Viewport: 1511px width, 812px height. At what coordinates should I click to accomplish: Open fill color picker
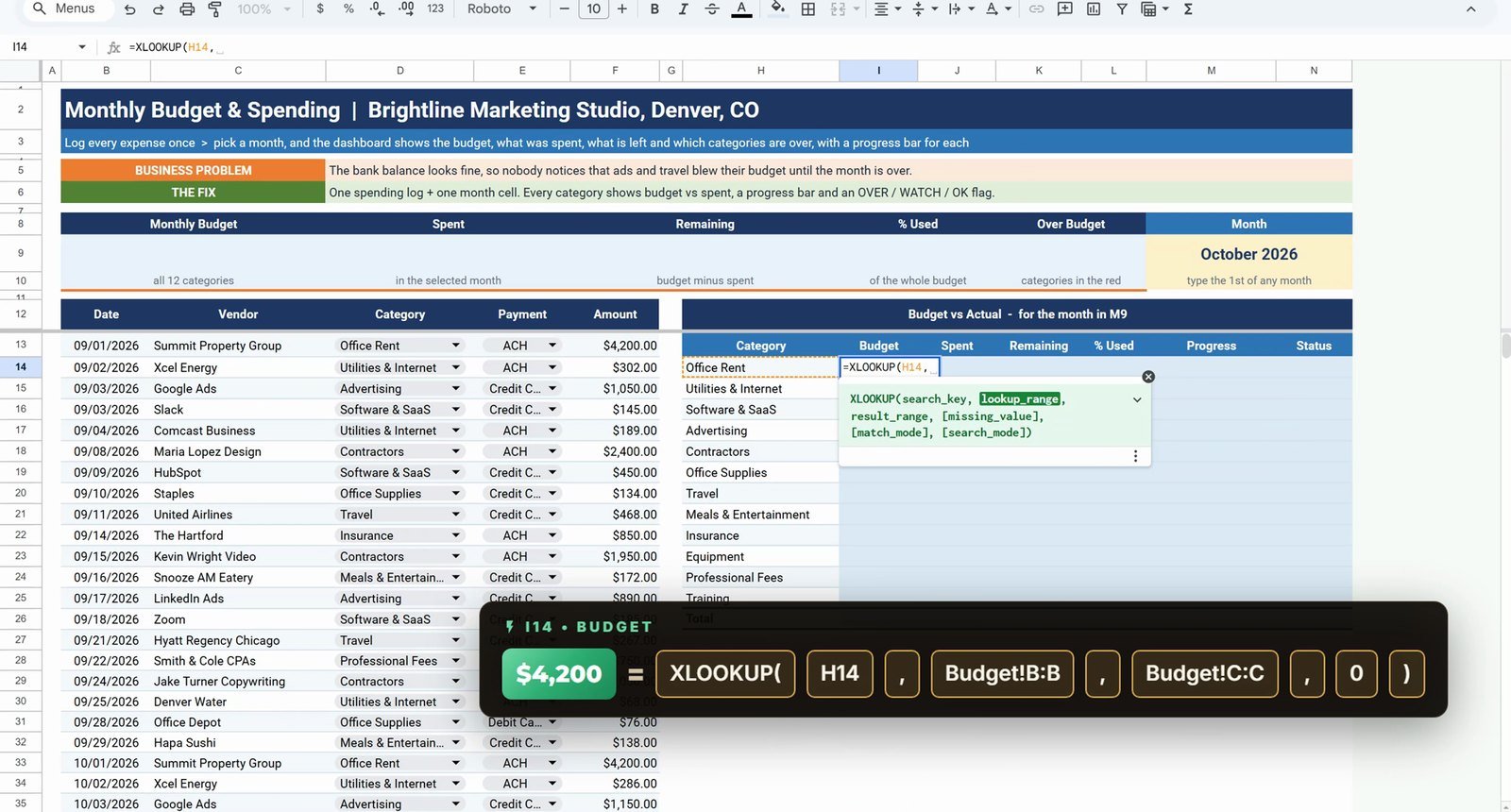[x=778, y=9]
